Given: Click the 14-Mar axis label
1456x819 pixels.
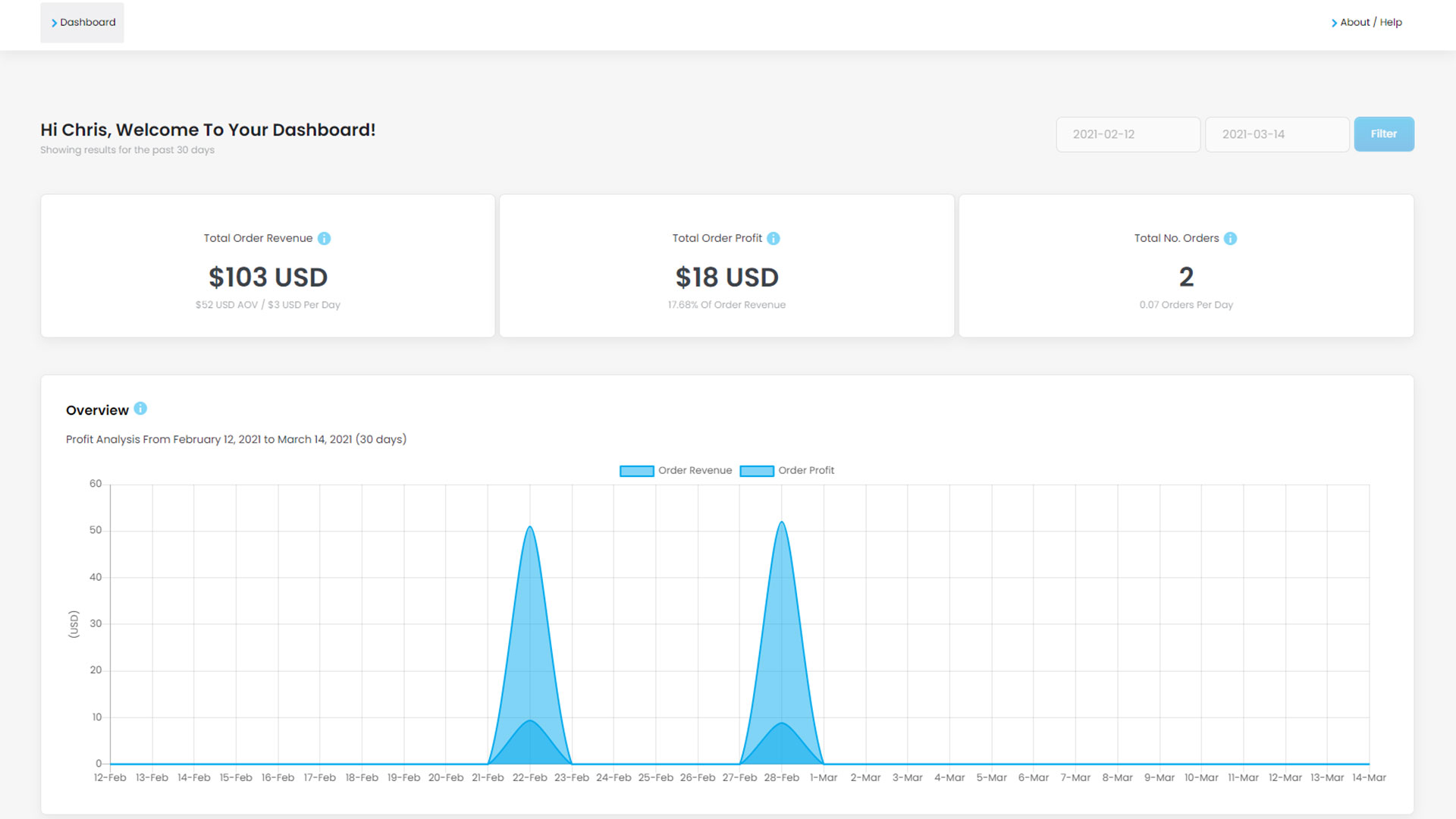Looking at the screenshot, I should click(1369, 778).
